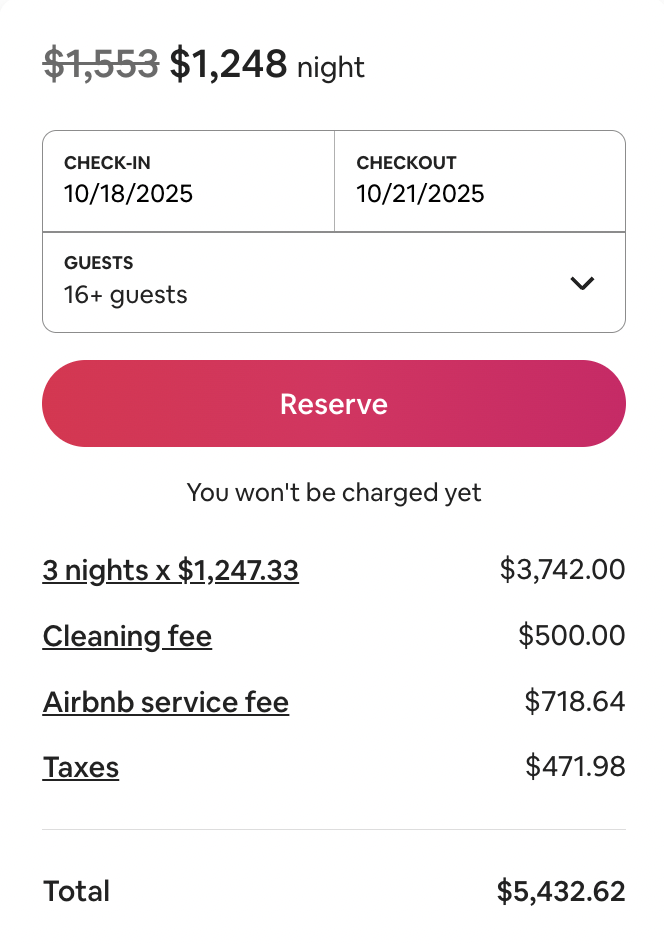Viewport: 664px width, 944px height.
Task: Expand the guests chevron arrow
Action: 582,283
